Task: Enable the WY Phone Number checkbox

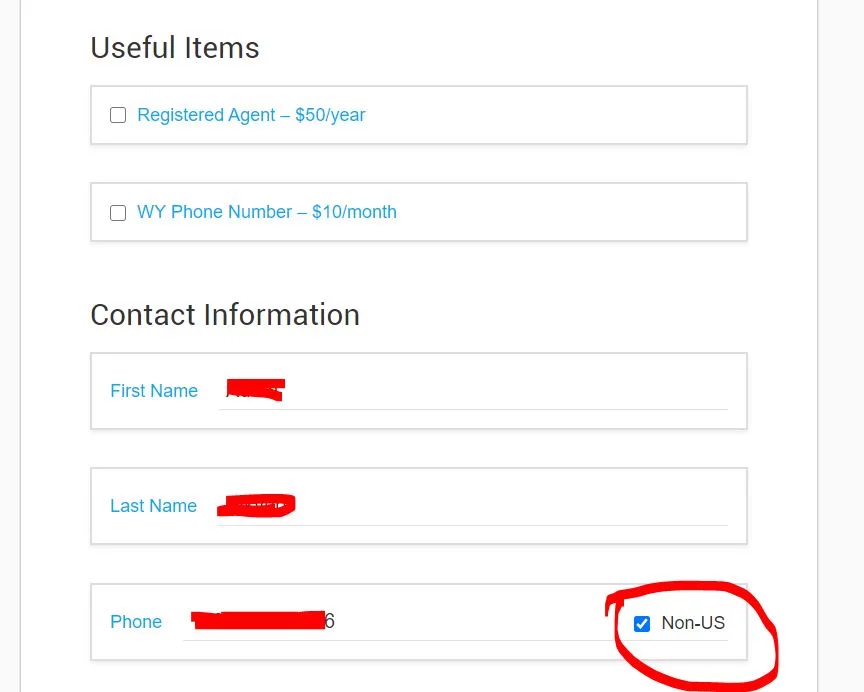Action: 118,212
